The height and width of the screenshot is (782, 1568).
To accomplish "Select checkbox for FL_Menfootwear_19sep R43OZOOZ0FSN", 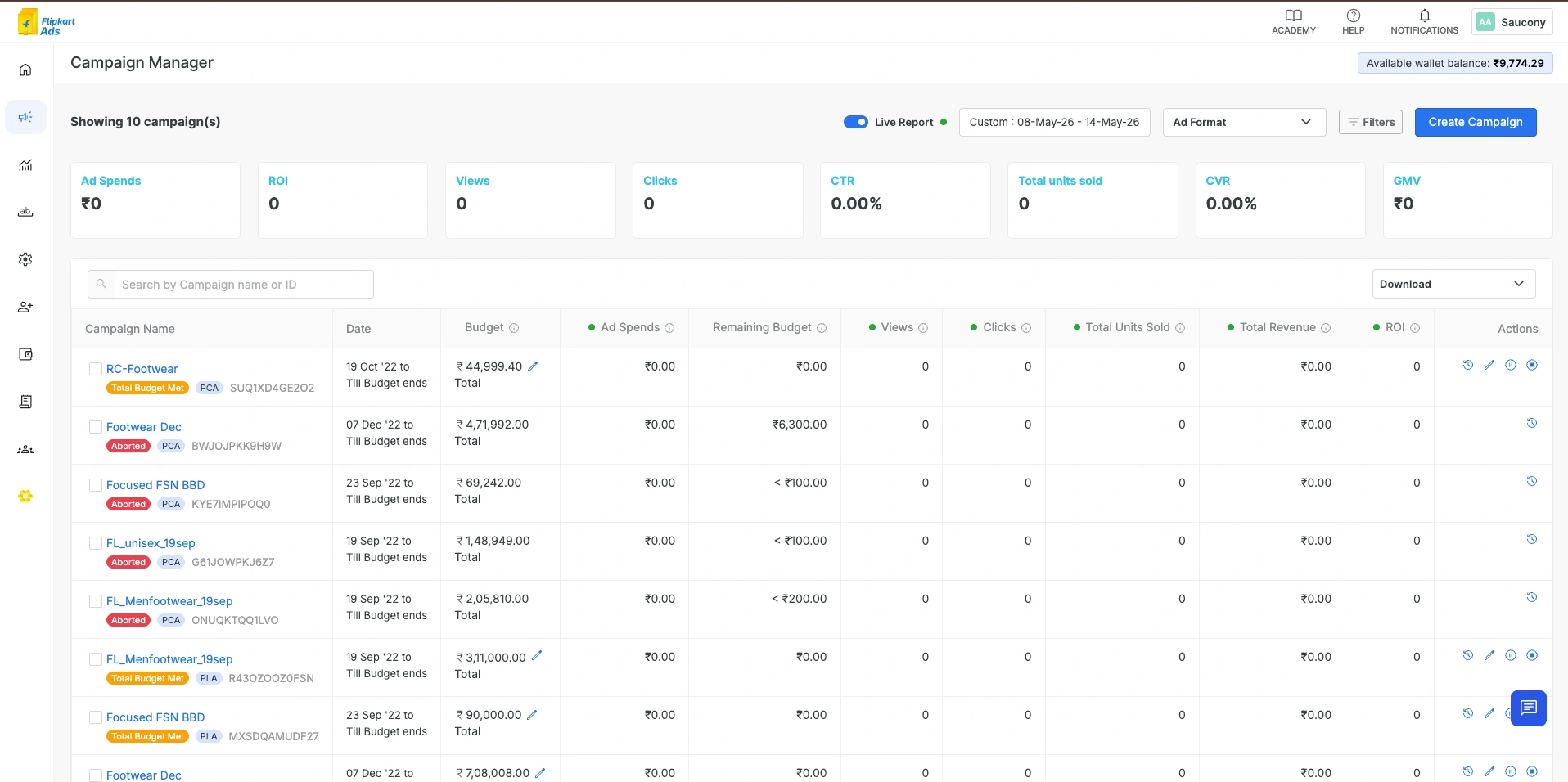I will (x=96, y=659).
